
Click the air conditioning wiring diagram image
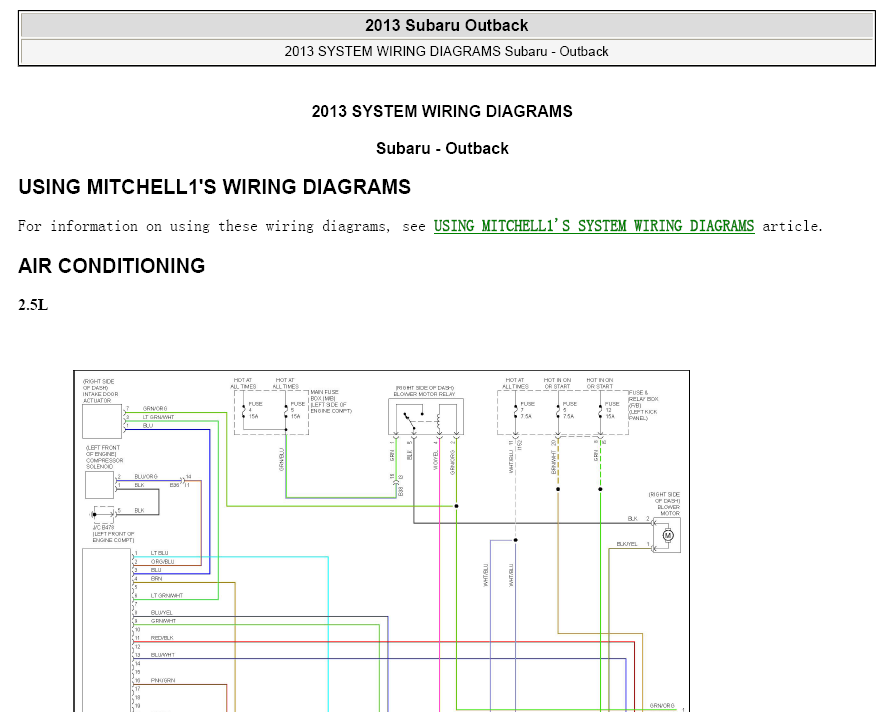(x=381, y=541)
